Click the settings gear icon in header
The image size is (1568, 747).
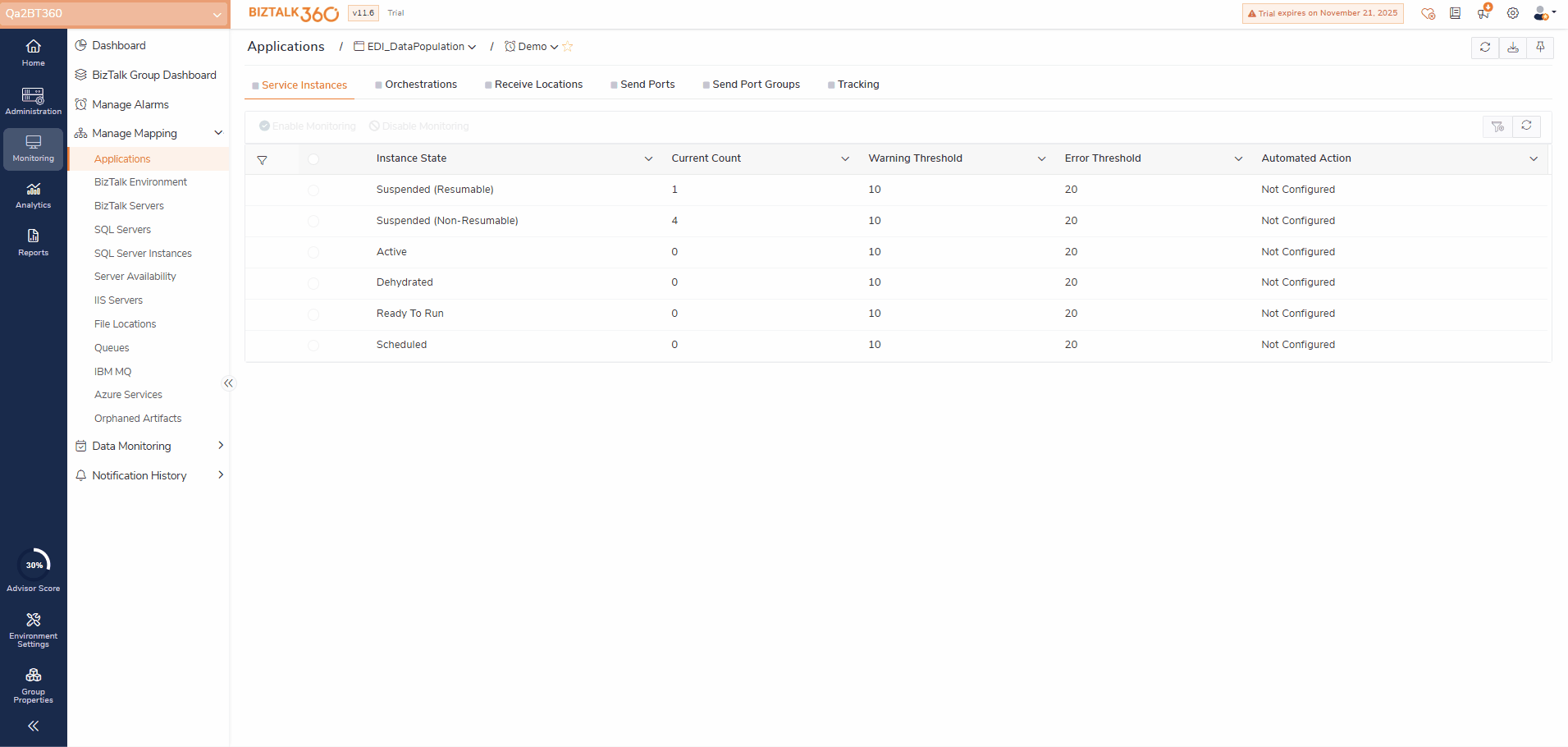click(1512, 13)
